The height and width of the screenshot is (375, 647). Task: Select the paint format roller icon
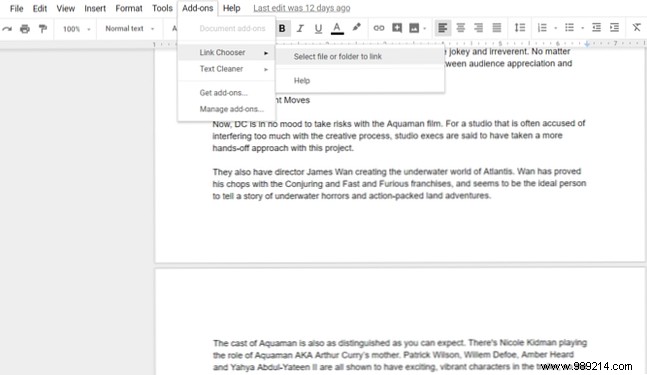[43, 28]
